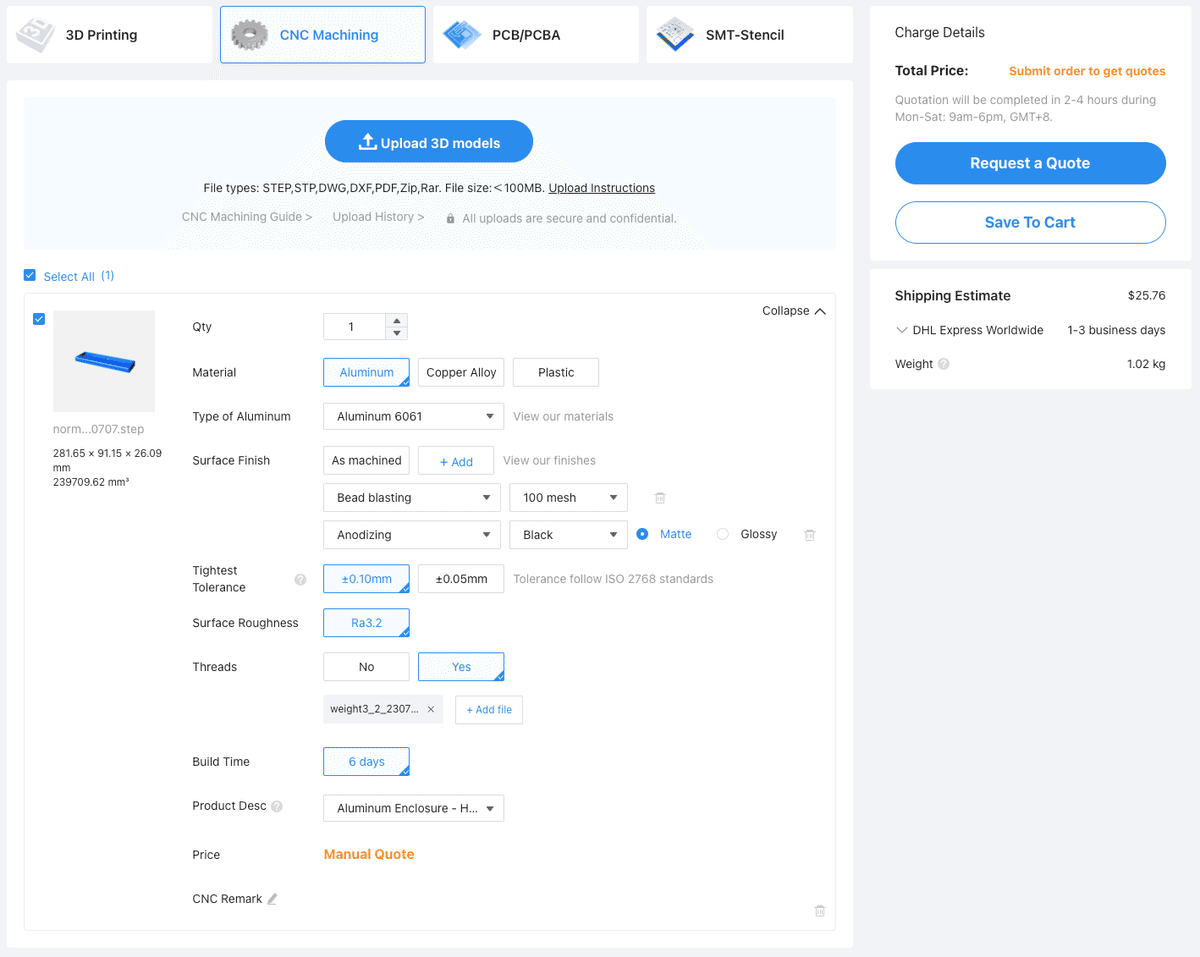The width and height of the screenshot is (1200, 957).
Task: Click the Tightest Tolerance help icon
Action: (x=300, y=579)
